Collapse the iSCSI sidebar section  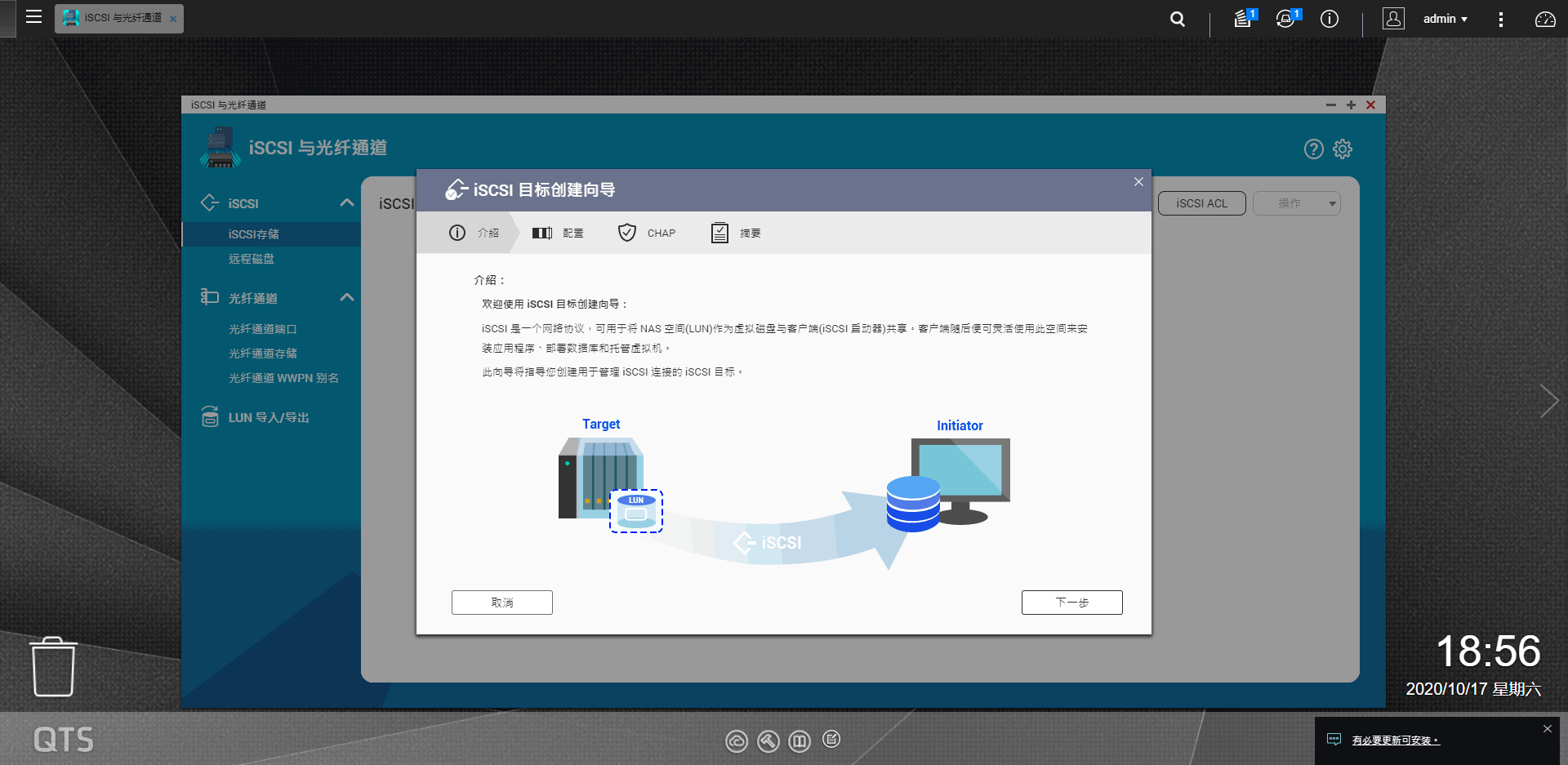pos(347,202)
